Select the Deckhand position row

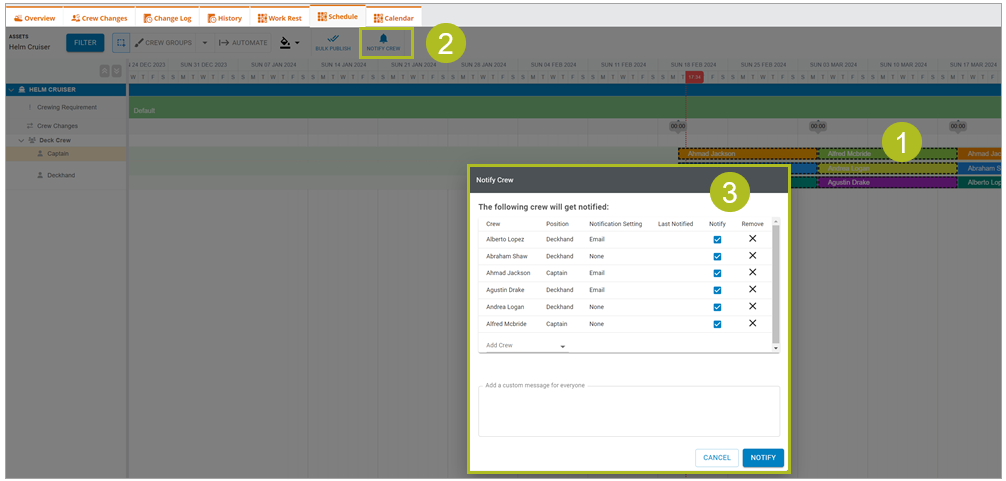pos(66,175)
